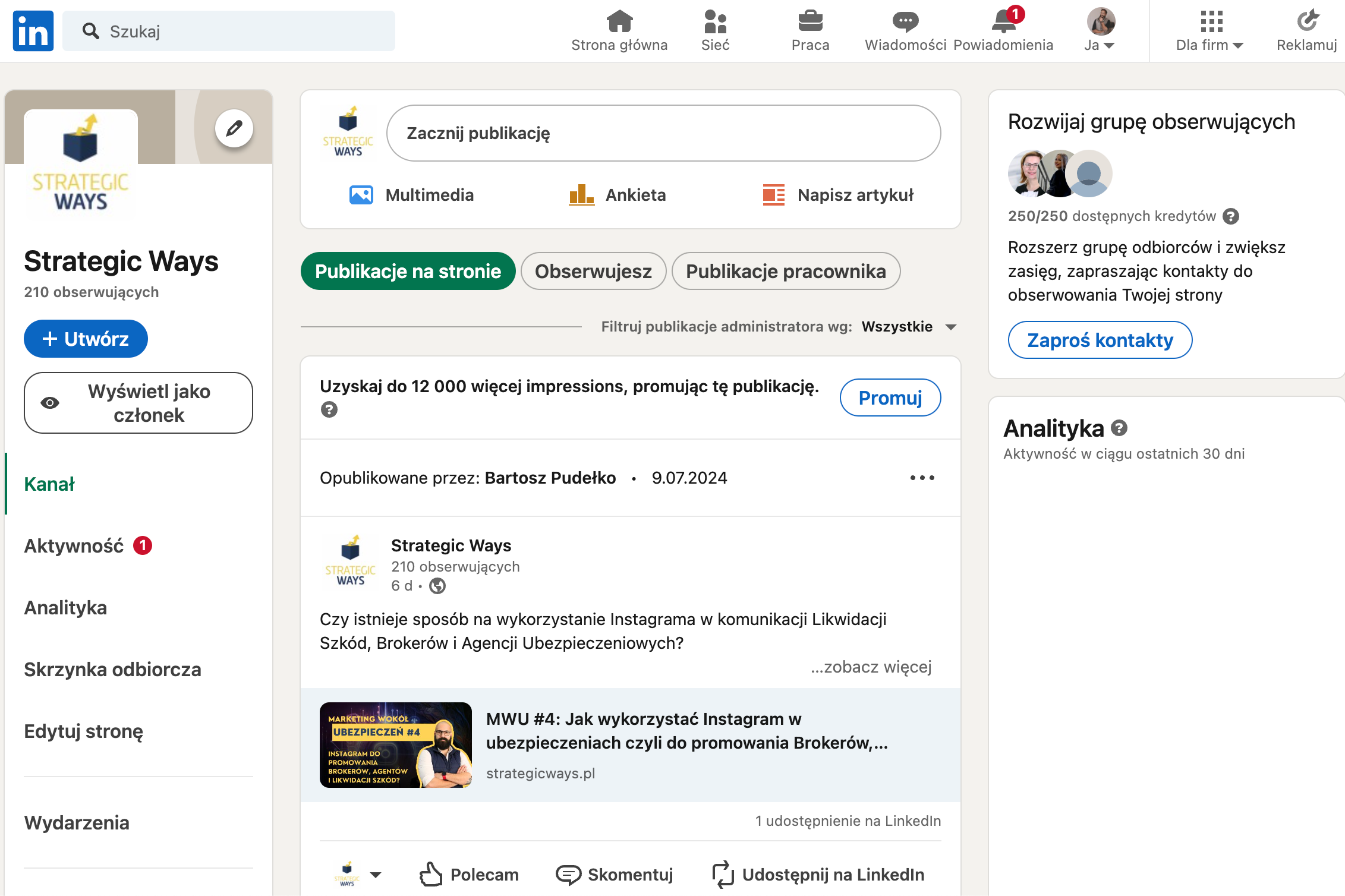Click the Zacznij publikację field
Screen dimensions: 1345x896
click(x=663, y=133)
